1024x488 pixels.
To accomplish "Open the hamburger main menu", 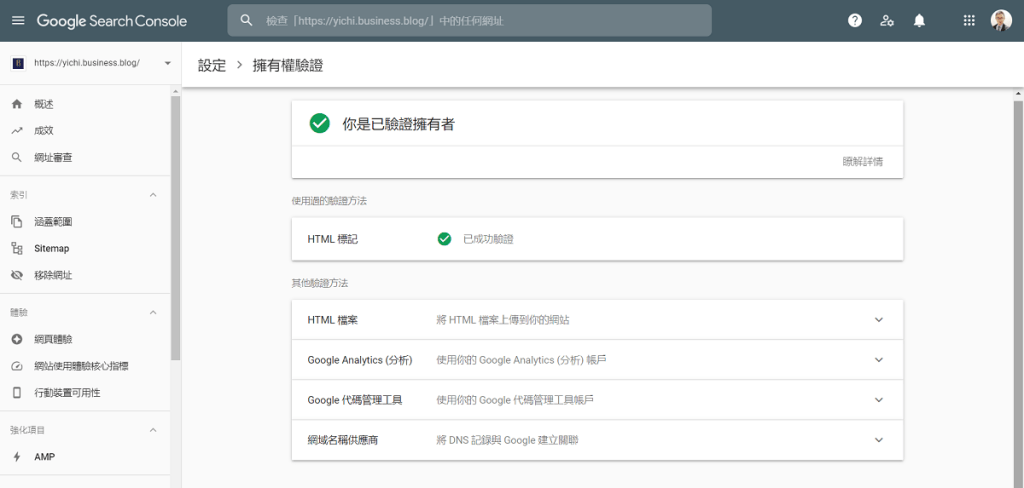I will click(18, 21).
